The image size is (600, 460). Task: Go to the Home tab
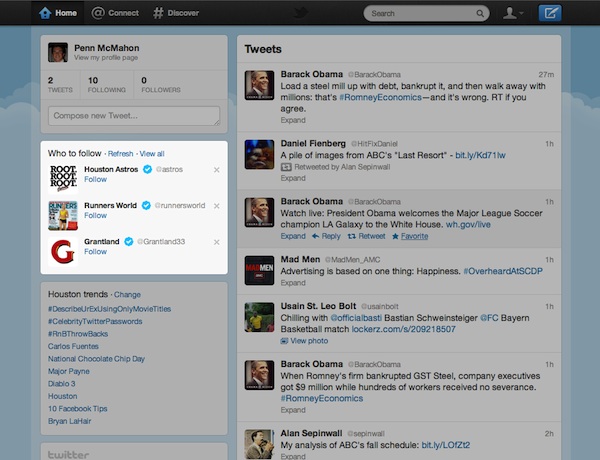coord(58,13)
